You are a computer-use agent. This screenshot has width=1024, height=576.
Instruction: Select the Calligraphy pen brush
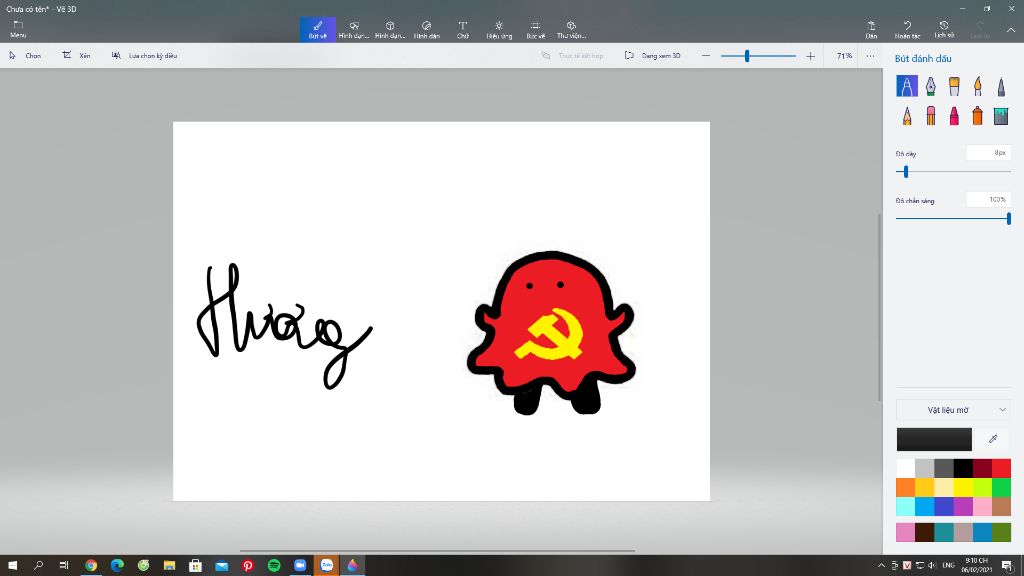pyautogui.click(x=931, y=86)
